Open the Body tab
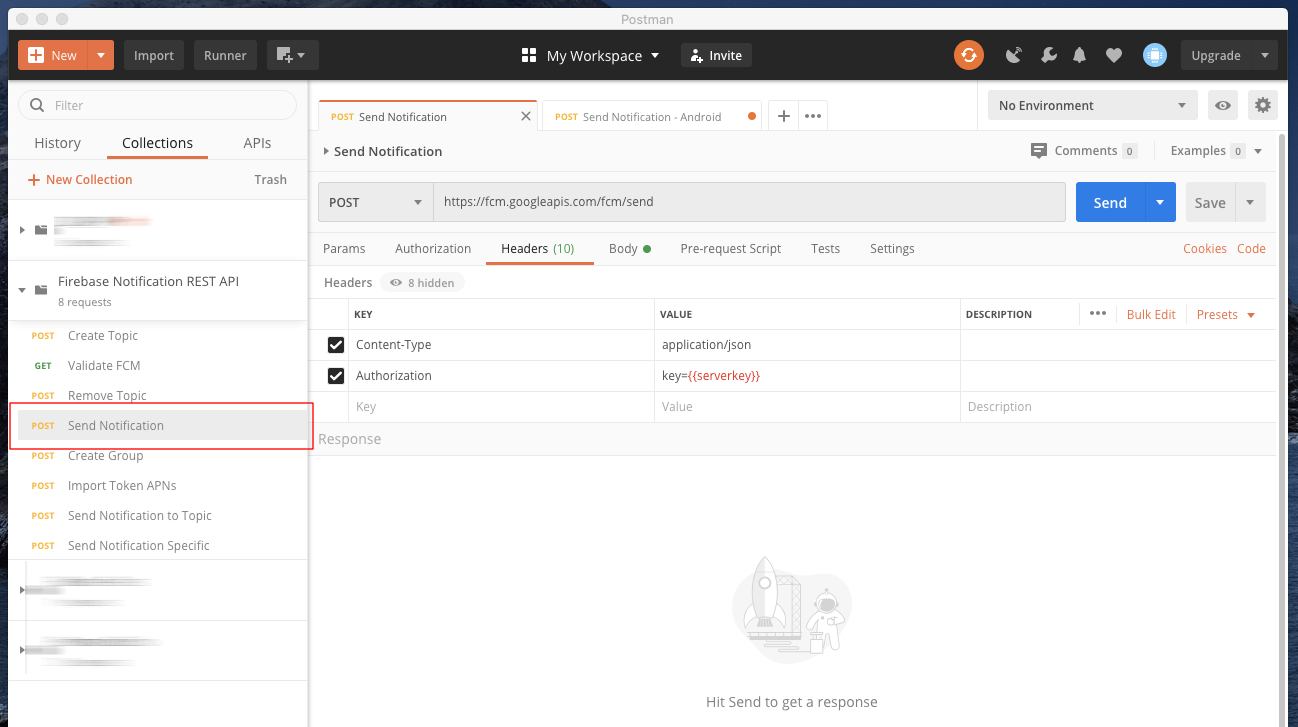1298x727 pixels. point(629,248)
